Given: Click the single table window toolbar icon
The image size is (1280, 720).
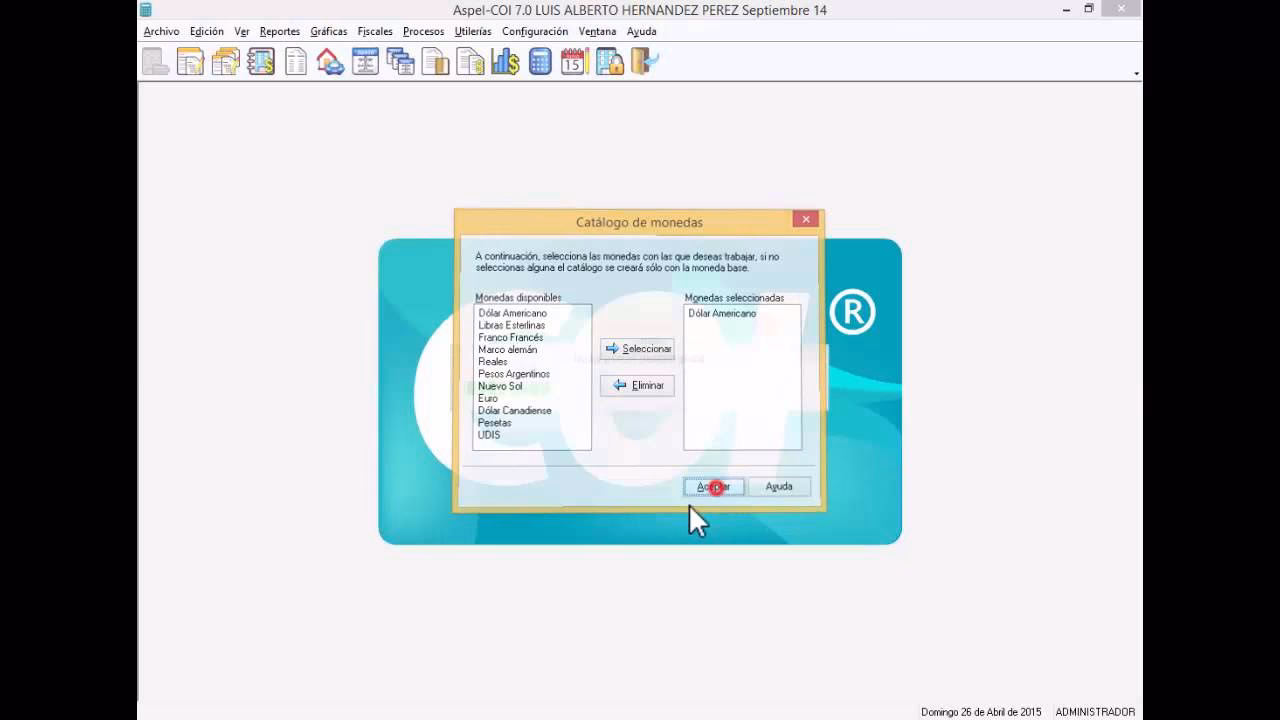Looking at the screenshot, I should click(365, 62).
